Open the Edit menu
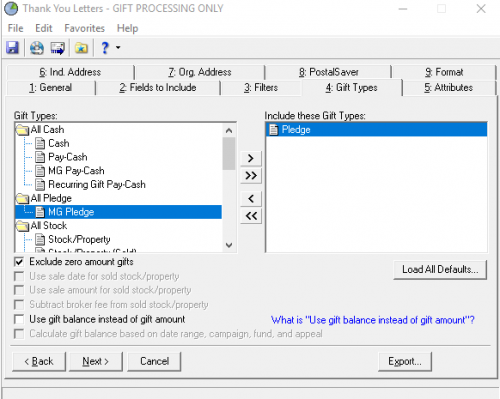 pos(44,28)
